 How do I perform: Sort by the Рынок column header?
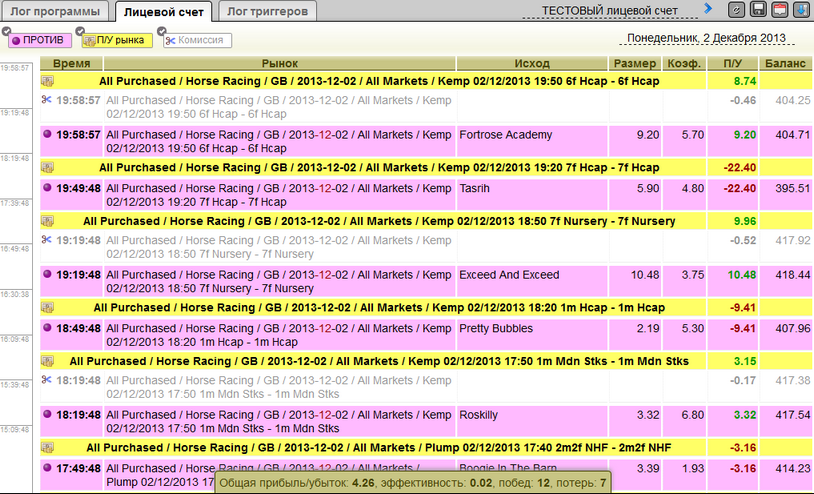click(280, 63)
